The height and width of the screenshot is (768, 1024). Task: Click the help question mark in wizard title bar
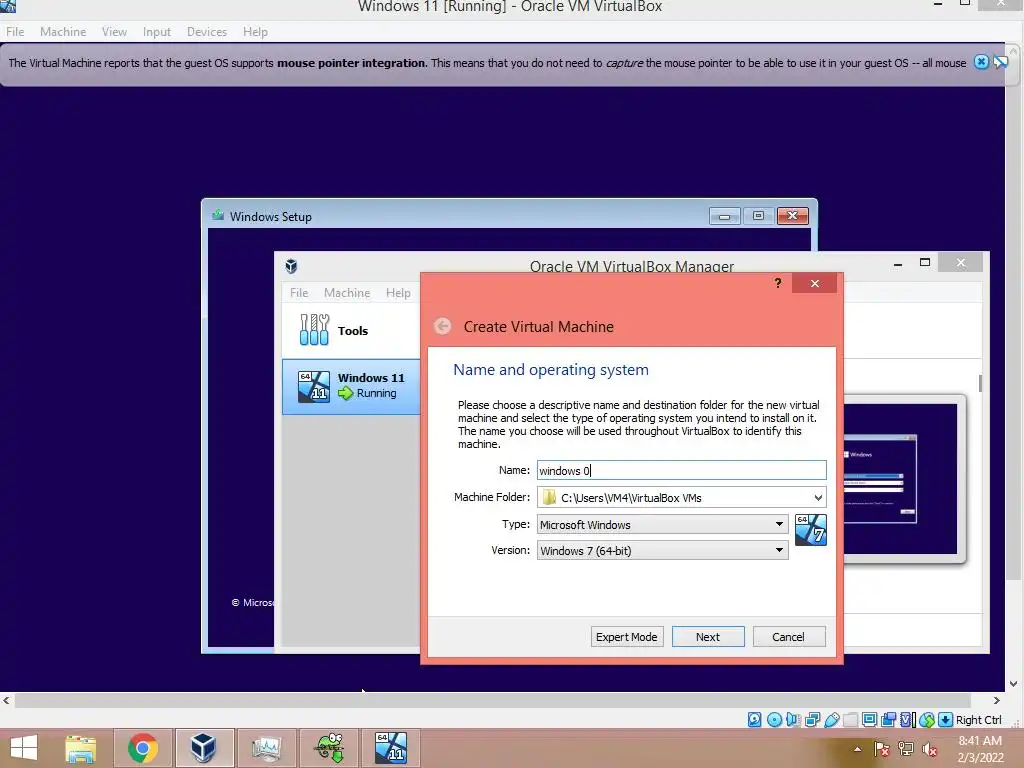[x=777, y=283]
